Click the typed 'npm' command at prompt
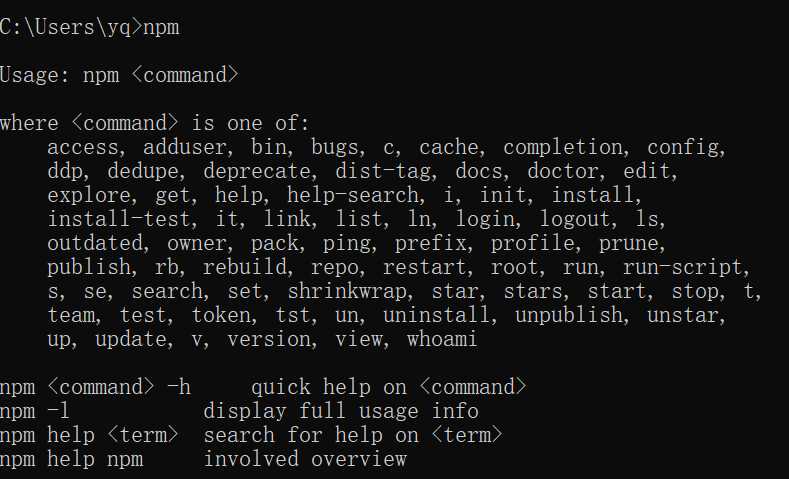 pos(161,27)
